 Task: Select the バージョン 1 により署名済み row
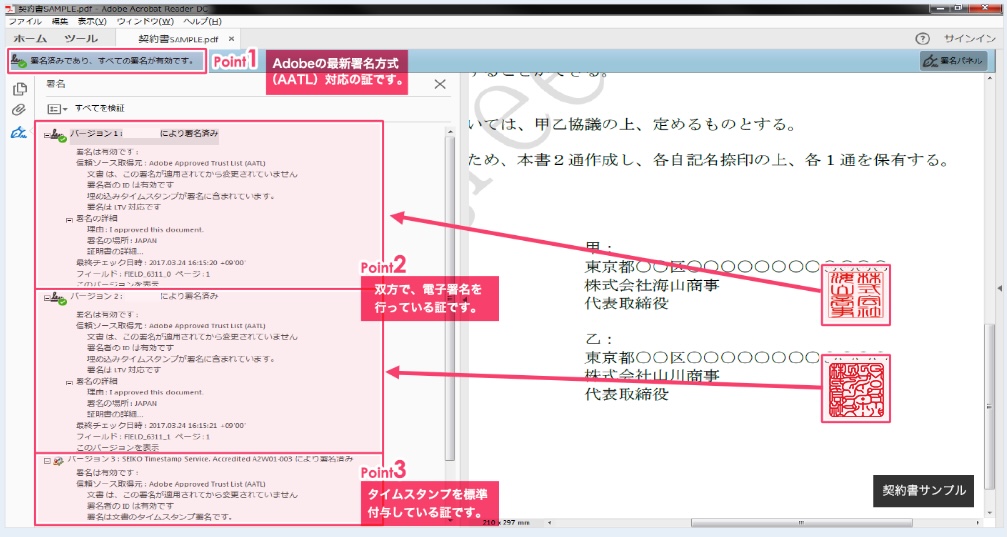[x=144, y=134]
